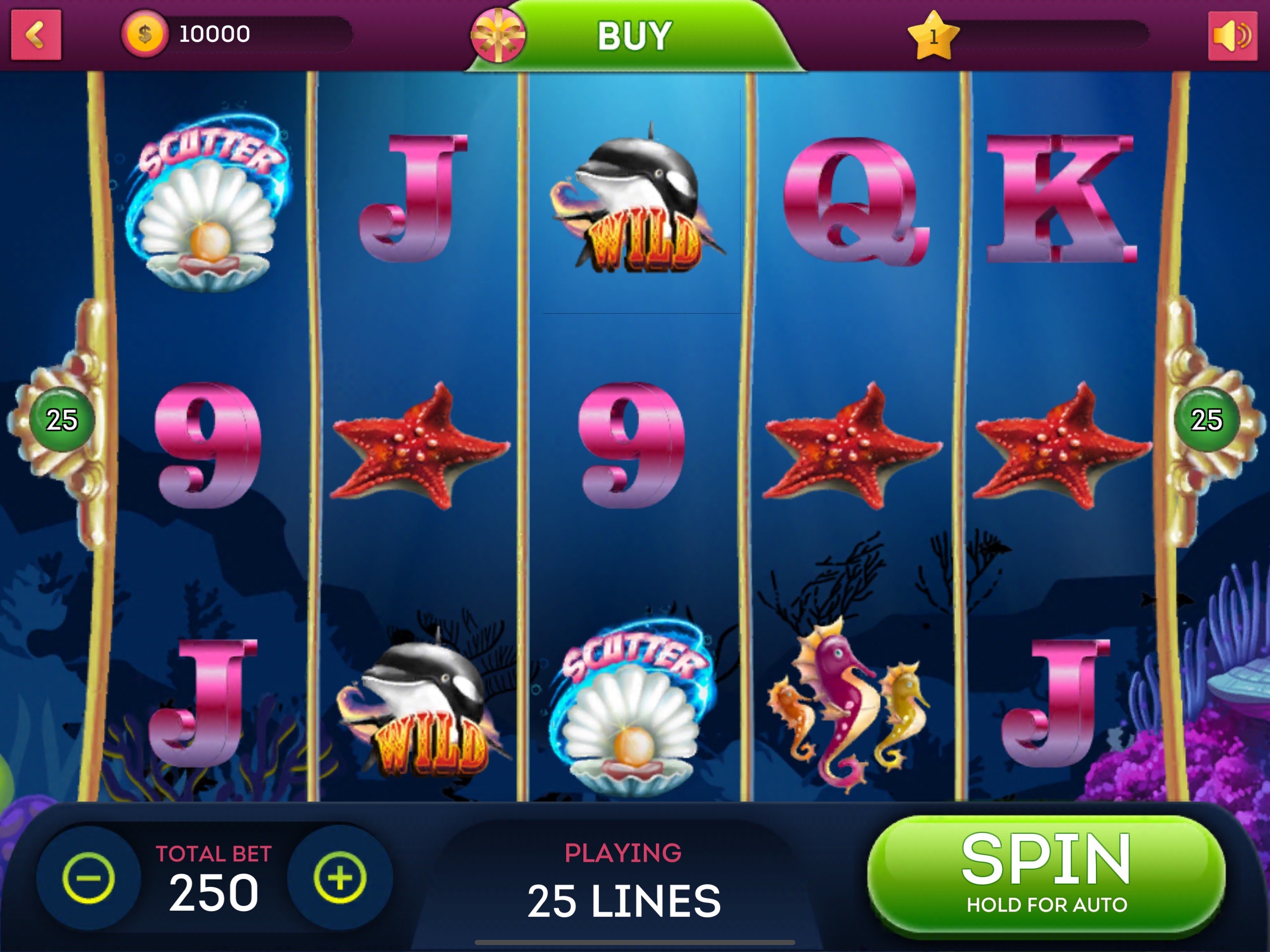The image size is (1270, 952).
Task: Tap the orca Wild symbol on the center reel
Action: [636, 198]
